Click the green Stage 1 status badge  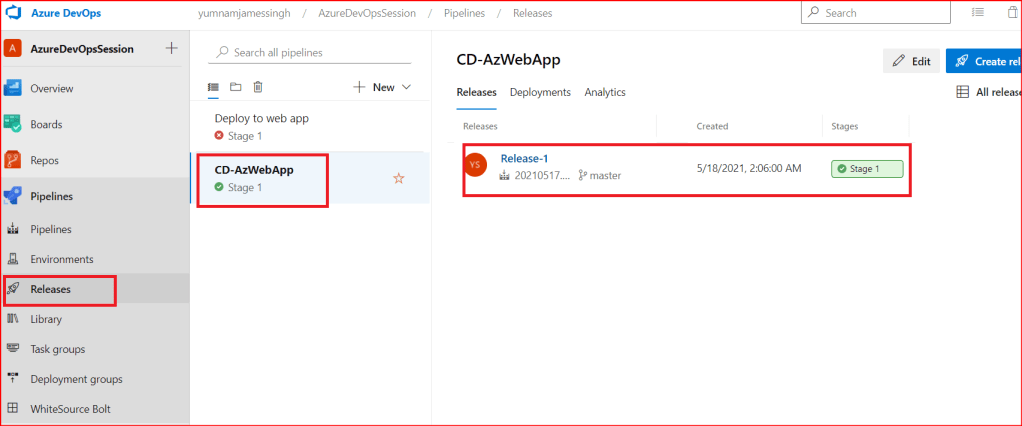(x=866, y=169)
